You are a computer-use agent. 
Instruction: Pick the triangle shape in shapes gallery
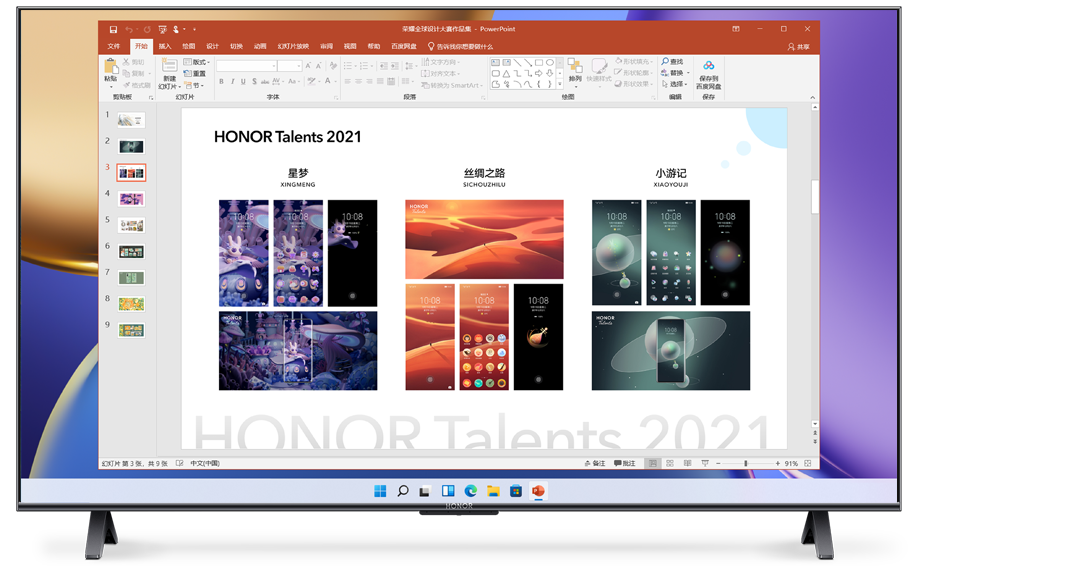pyautogui.click(x=507, y=74)
